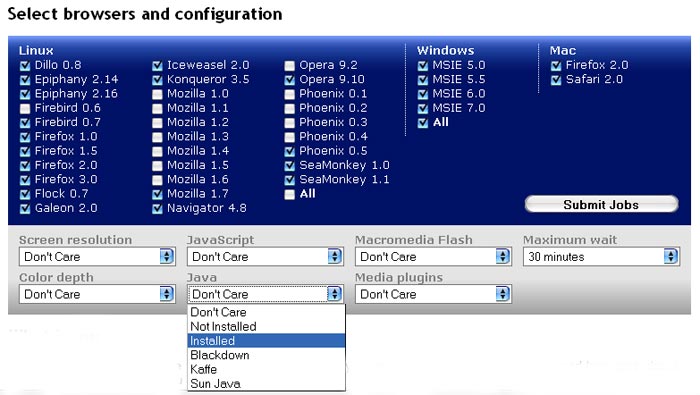This screenshot has width=700, height=395.
Task: Check the Mozilla 1.1 box
Action: (x=157, y=109)
